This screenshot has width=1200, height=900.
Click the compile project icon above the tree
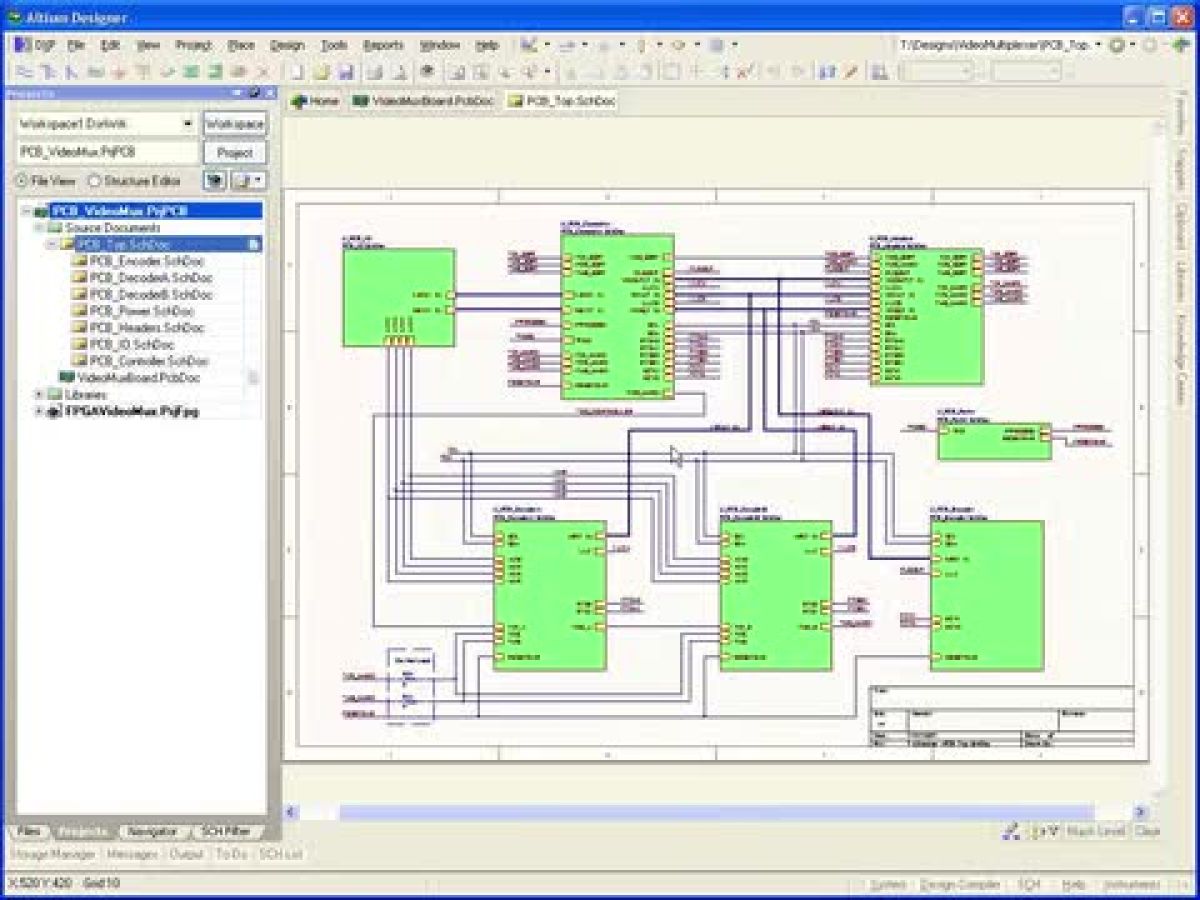[x=215, y=181]
